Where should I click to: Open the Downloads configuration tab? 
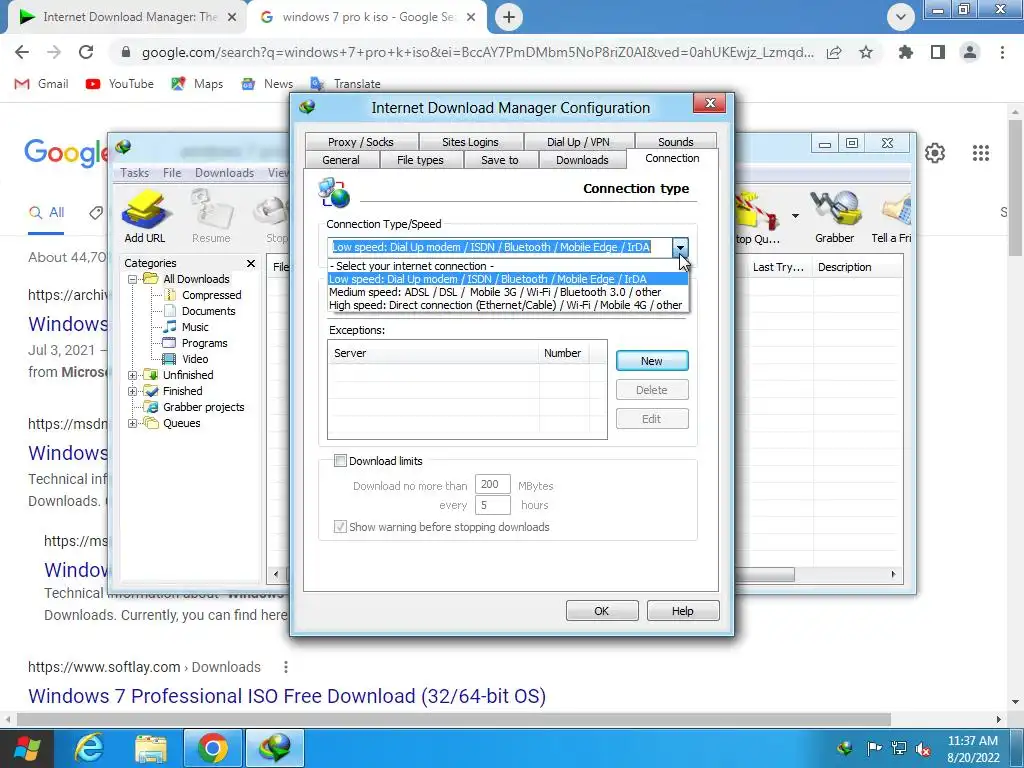(582, 160)
